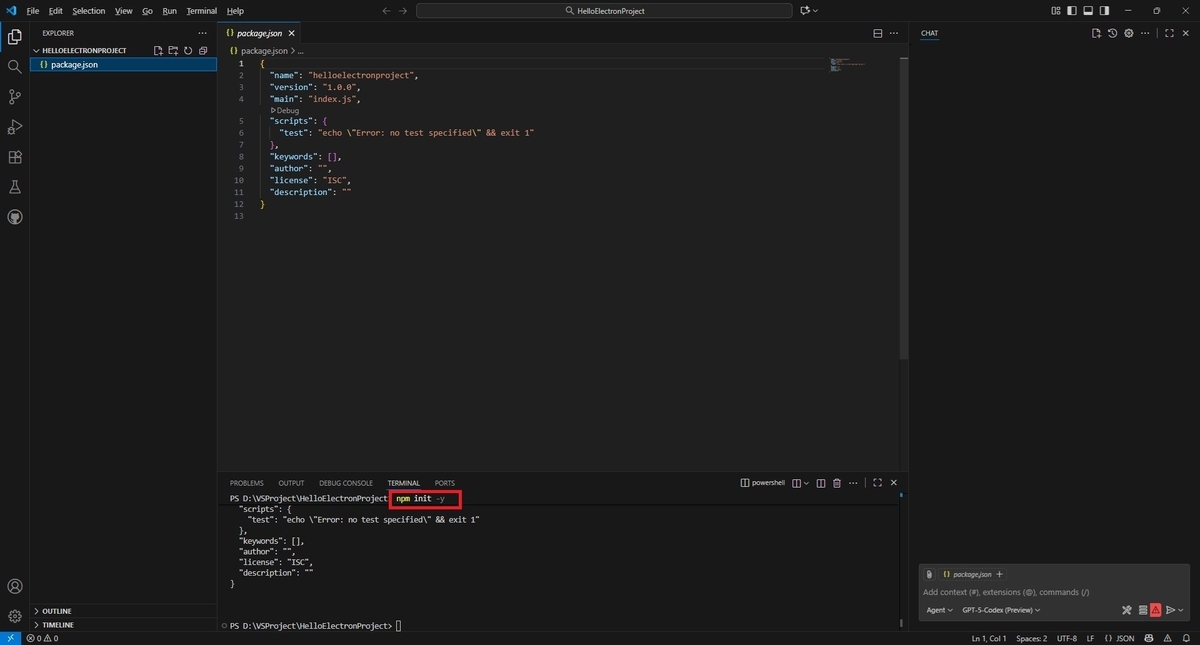The image size is (1200, 645).
Task: Click Collapse Folders icon in Explorer
Action: click(203, 50)
